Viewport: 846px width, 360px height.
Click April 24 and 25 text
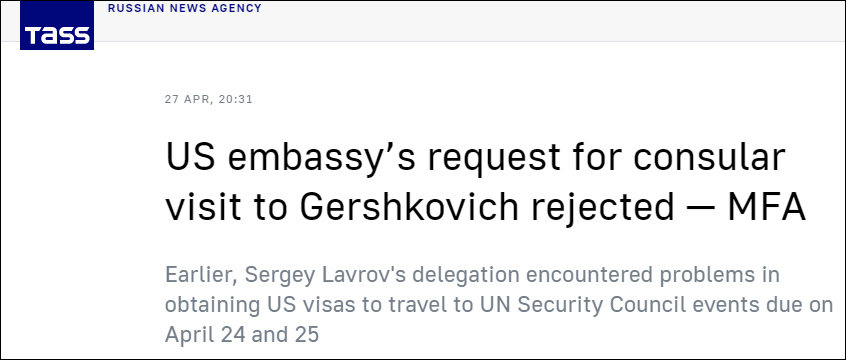242,334
